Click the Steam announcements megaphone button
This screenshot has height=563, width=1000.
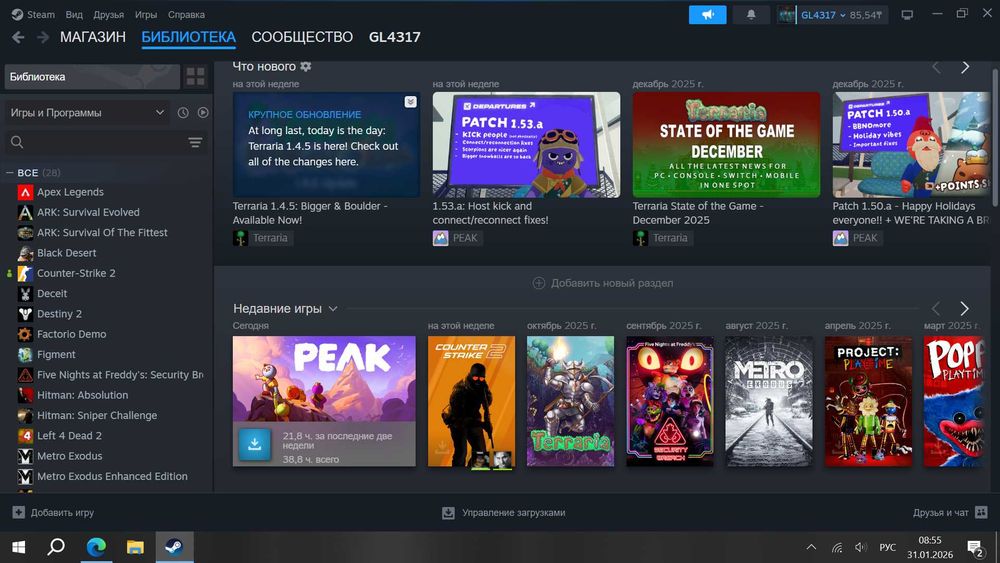(x=707, y=15)
